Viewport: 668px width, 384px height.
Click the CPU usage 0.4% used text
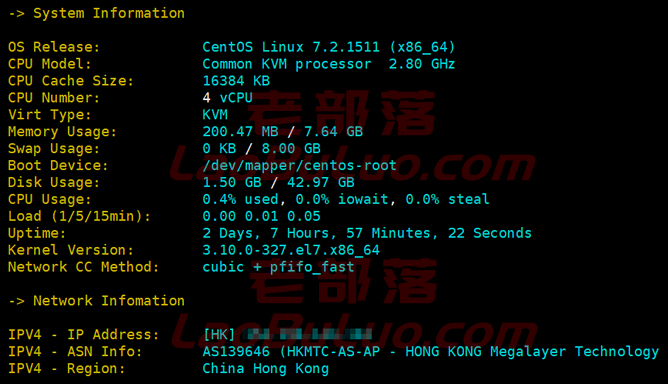pos(240,199)
